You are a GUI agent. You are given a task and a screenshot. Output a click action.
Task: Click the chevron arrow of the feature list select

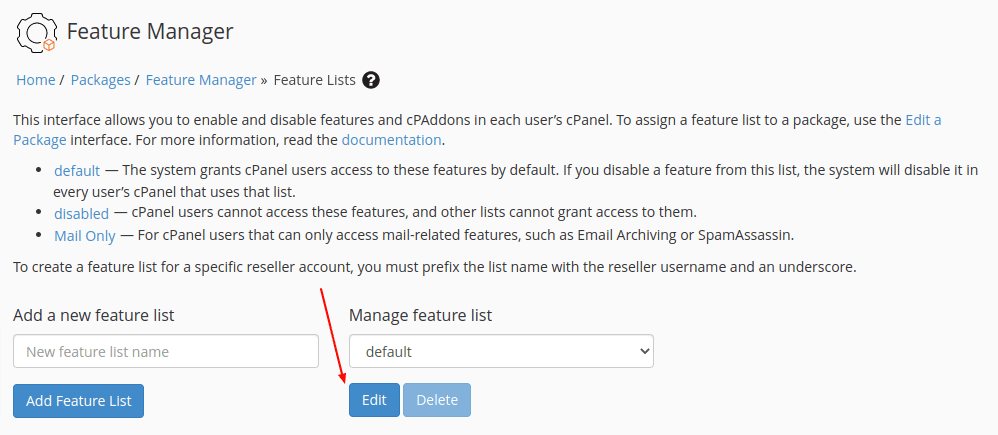point(645,351)
